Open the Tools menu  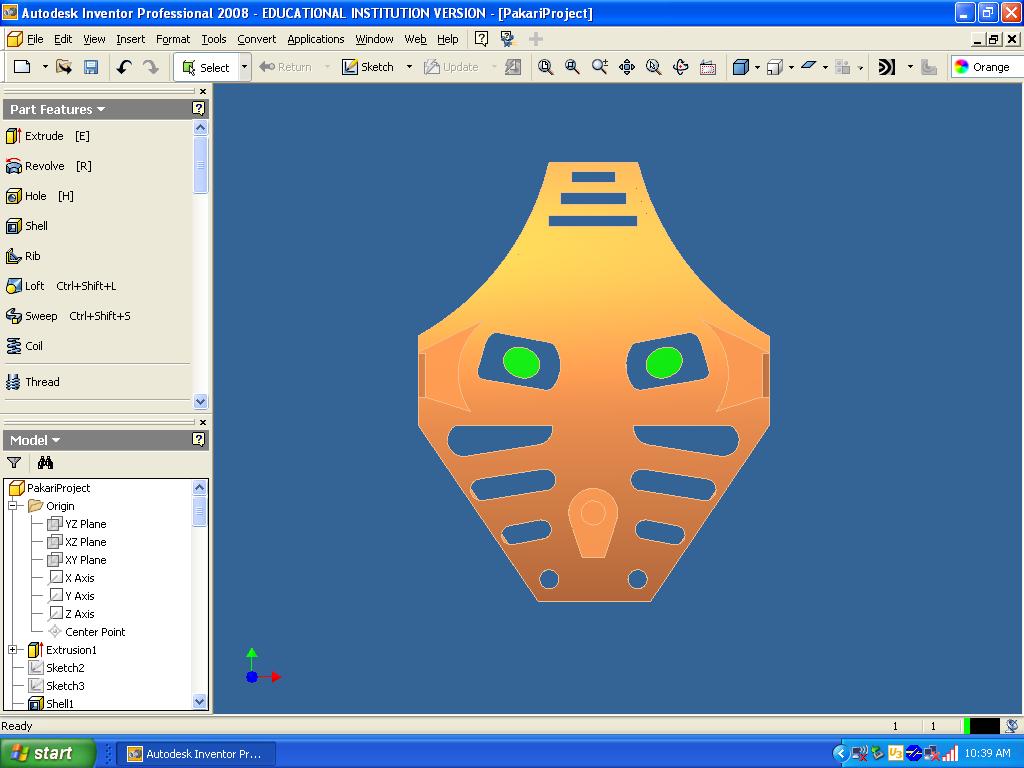(213, 39)
